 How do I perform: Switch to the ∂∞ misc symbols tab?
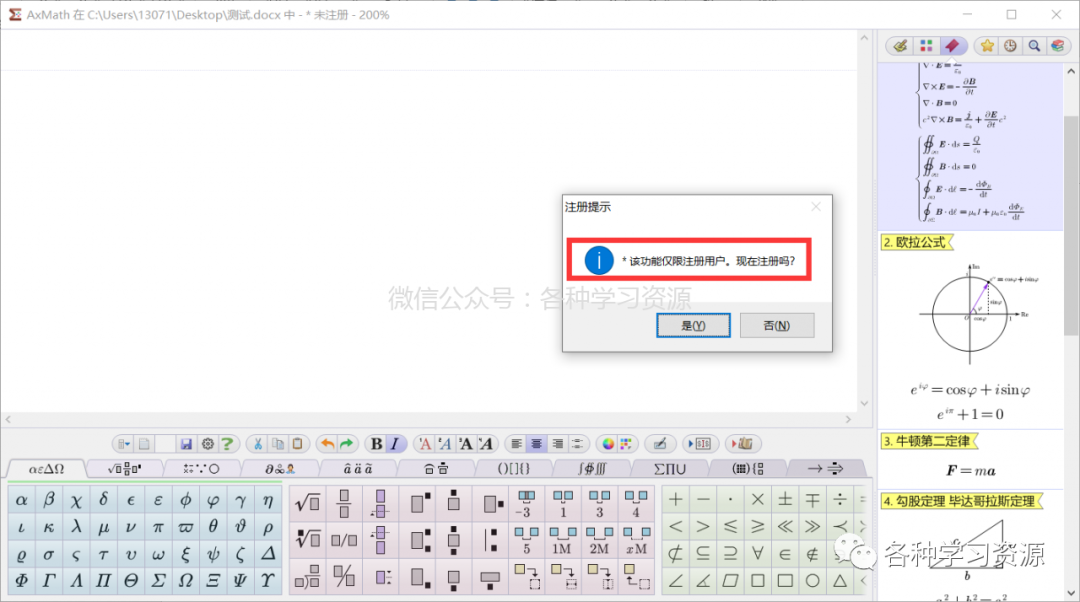coord(280,469)
